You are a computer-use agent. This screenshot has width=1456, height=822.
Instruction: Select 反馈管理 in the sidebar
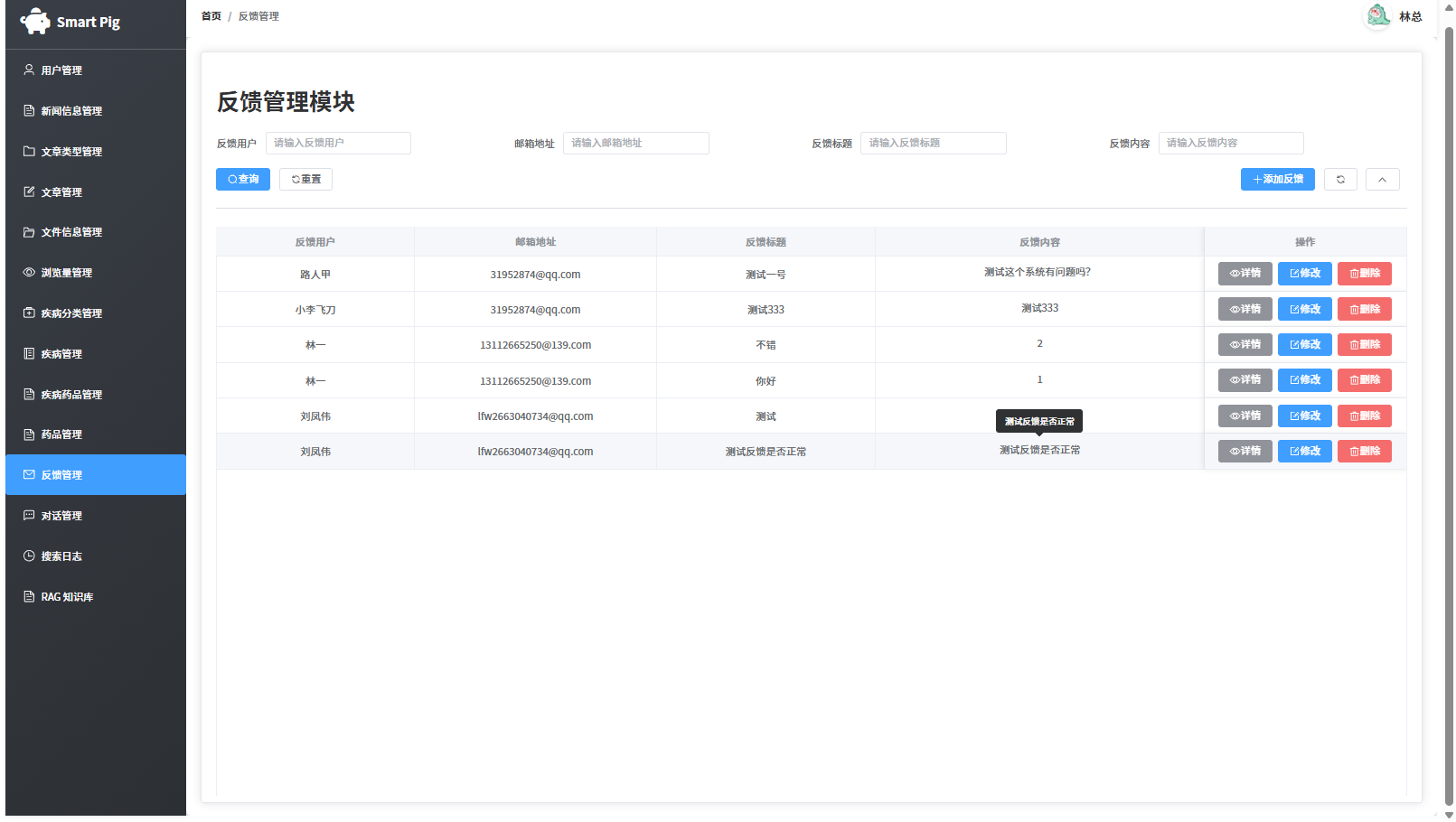point(96,474)
